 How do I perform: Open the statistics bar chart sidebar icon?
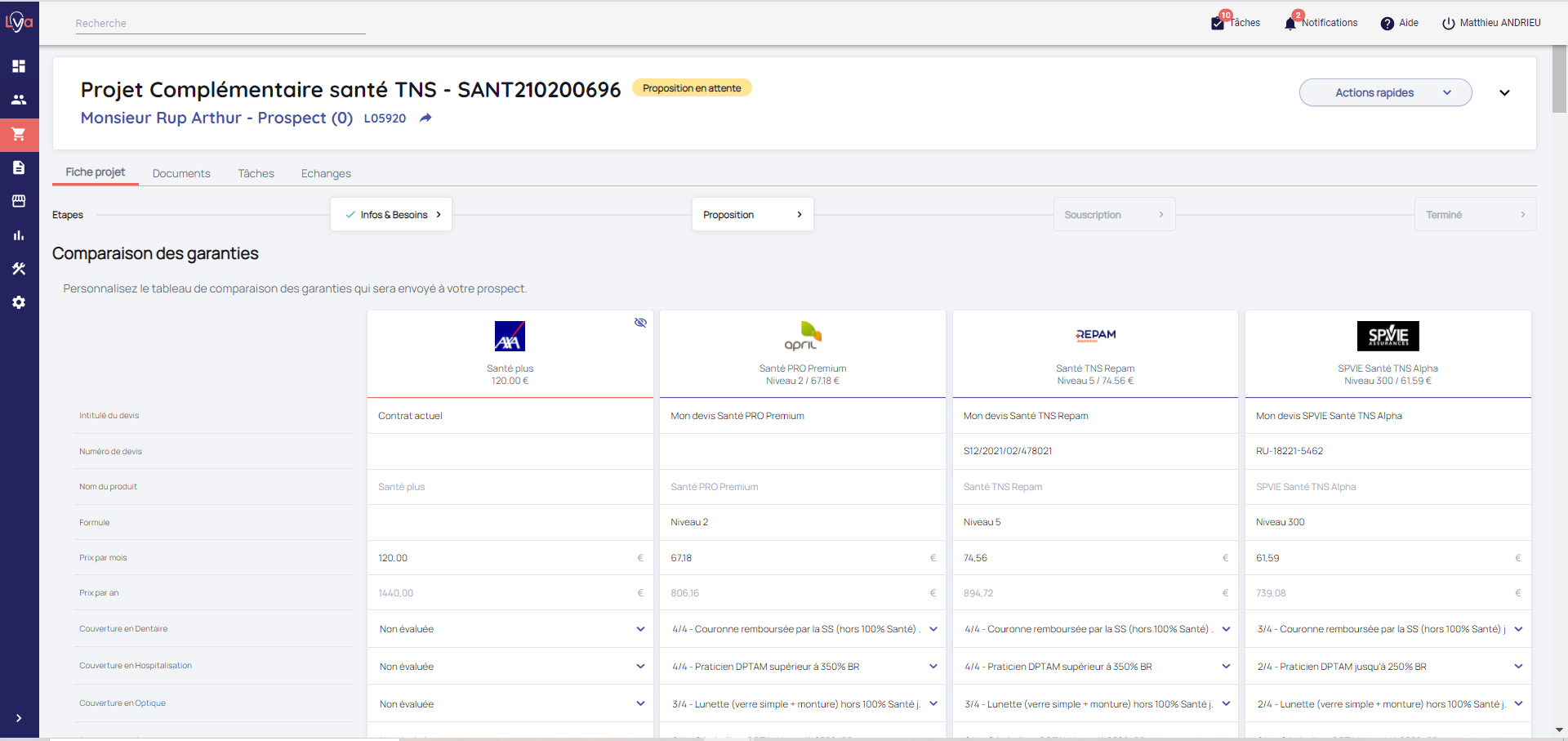[x=19, y=235]
